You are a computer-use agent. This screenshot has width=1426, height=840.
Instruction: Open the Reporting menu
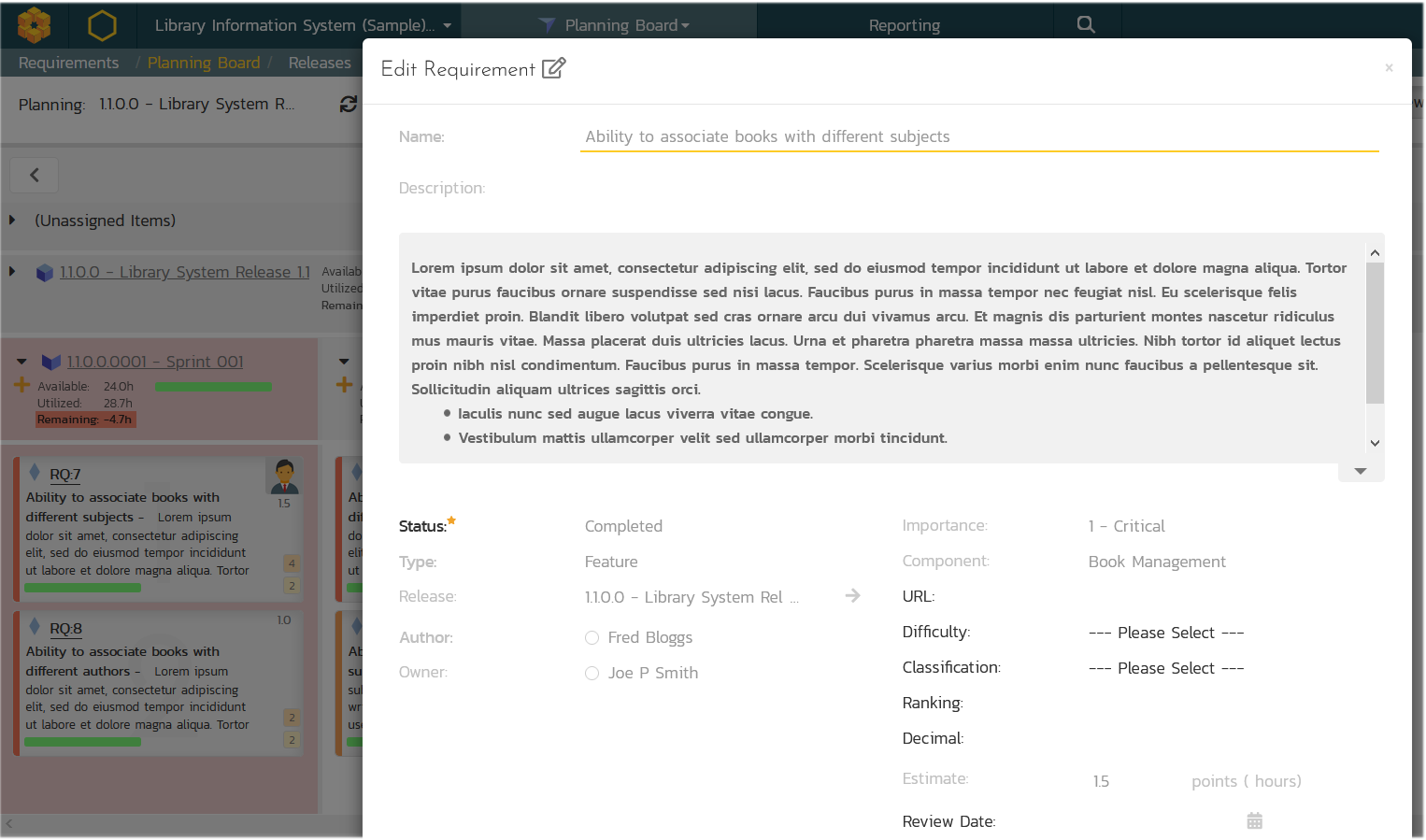click(904, 25)
